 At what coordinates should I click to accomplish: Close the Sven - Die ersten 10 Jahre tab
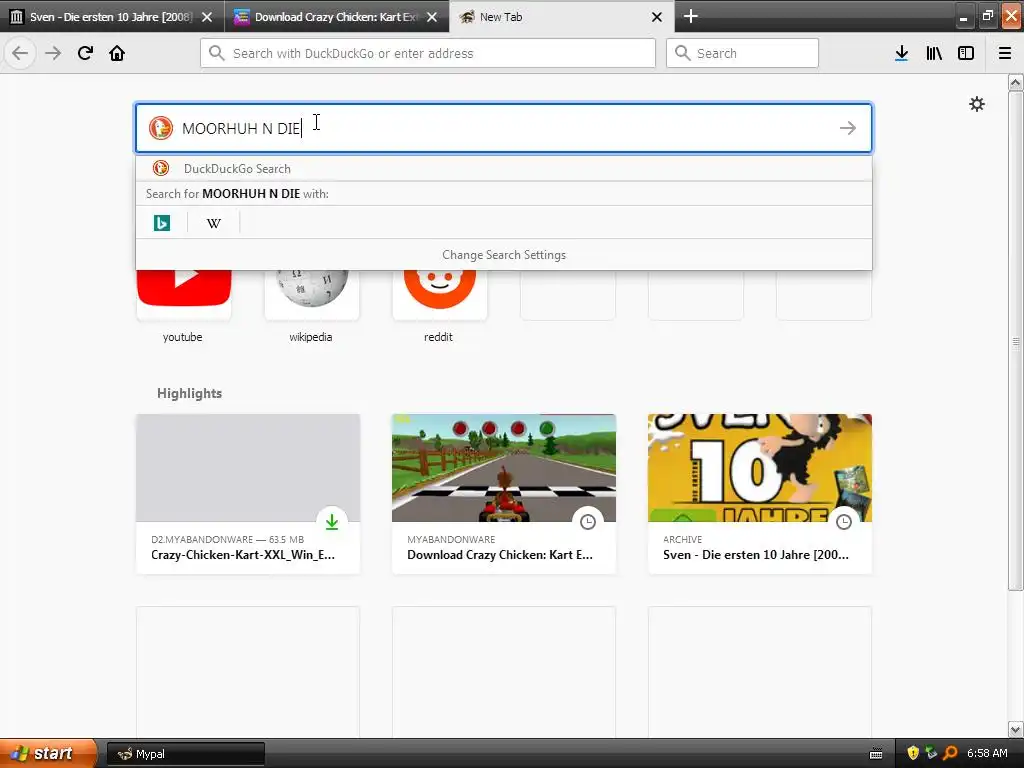[x=207, y=17]
